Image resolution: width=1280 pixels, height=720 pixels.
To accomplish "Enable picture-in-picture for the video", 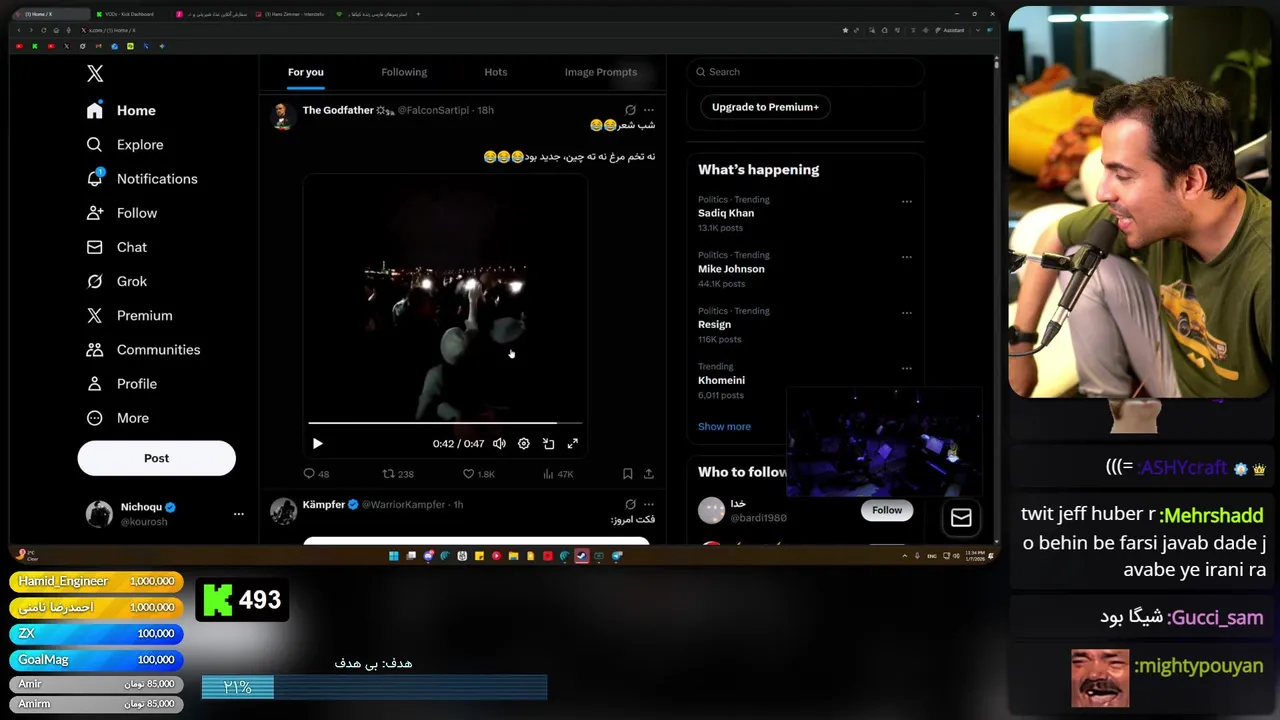I will 548,444.
